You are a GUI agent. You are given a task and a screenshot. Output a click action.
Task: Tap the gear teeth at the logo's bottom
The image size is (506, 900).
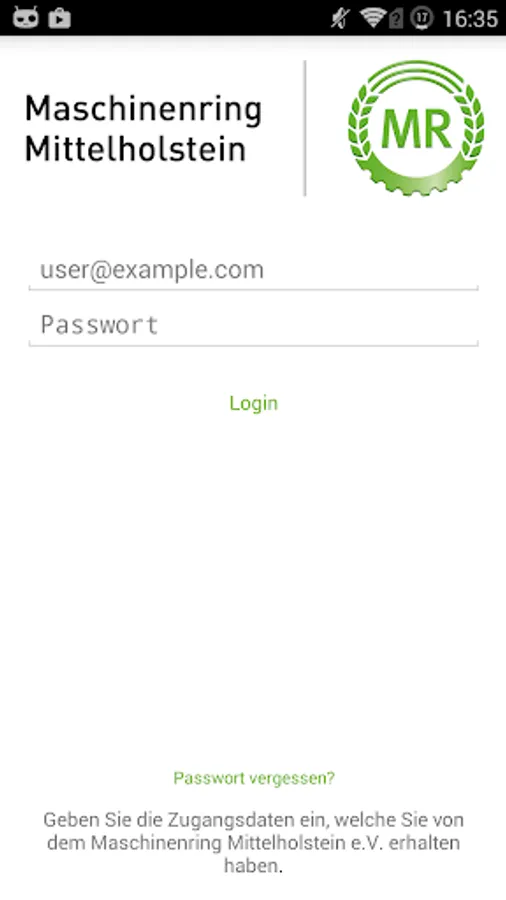tap(415, 183)
